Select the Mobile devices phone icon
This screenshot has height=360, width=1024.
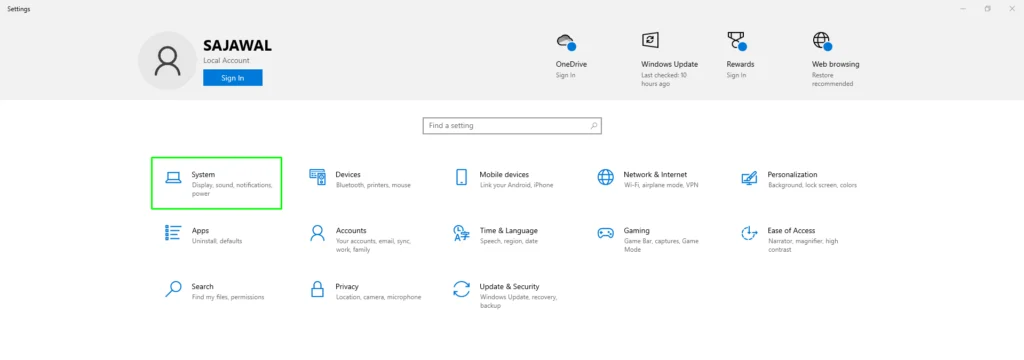pos(462,177)
